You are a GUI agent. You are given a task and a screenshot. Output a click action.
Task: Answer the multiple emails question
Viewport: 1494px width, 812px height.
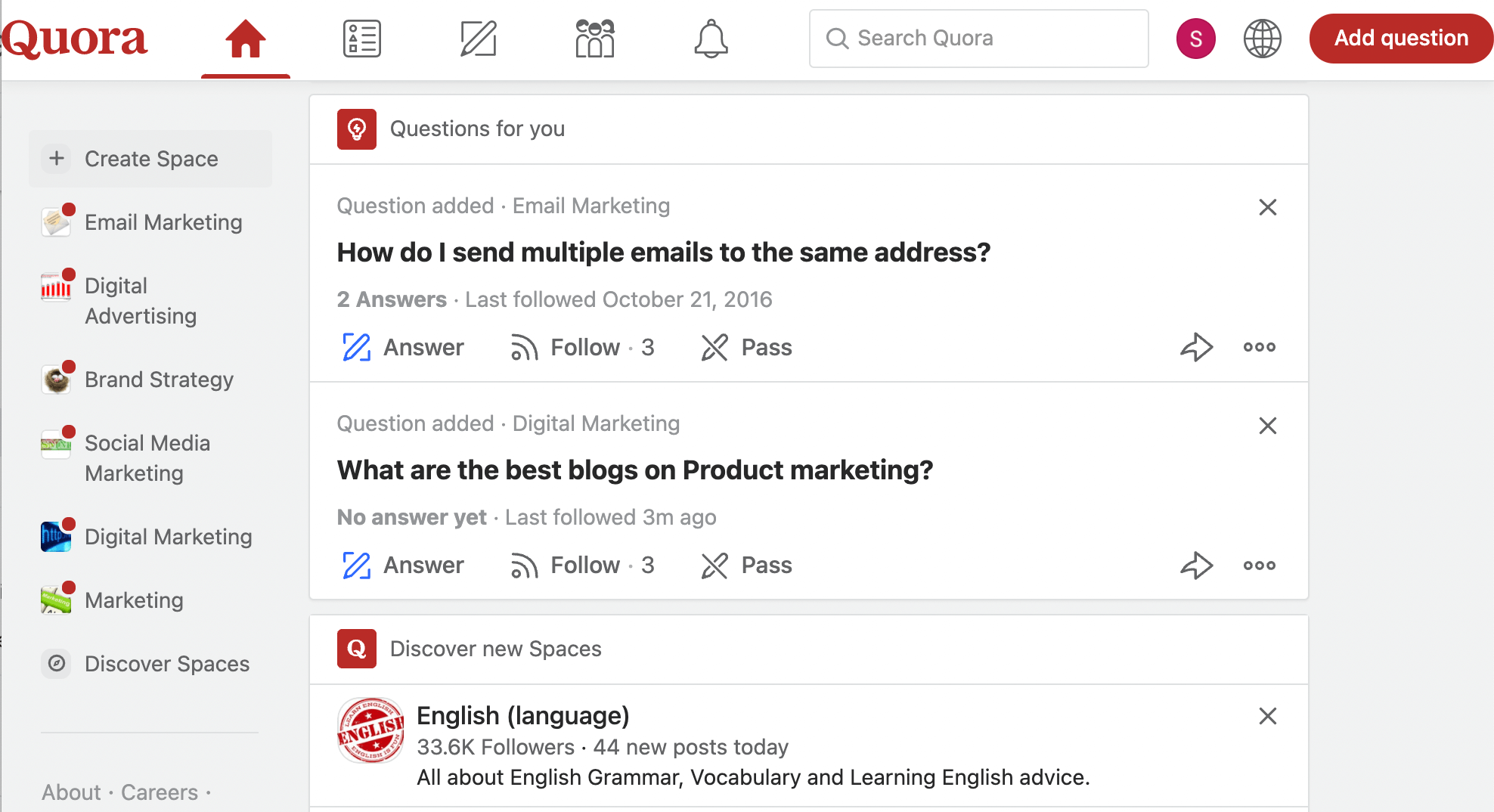(x=402, y=348)
